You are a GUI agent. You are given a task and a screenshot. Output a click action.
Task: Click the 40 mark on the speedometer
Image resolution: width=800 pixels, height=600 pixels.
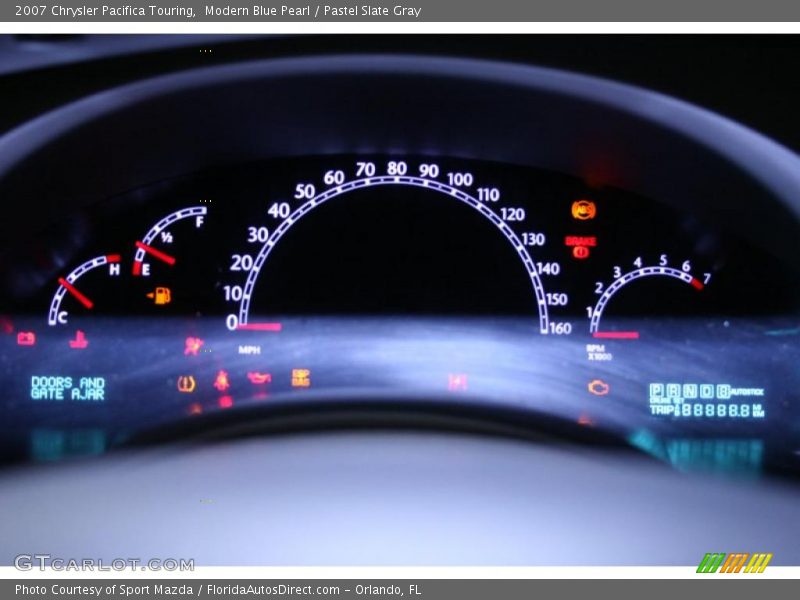tap(279, 210)
